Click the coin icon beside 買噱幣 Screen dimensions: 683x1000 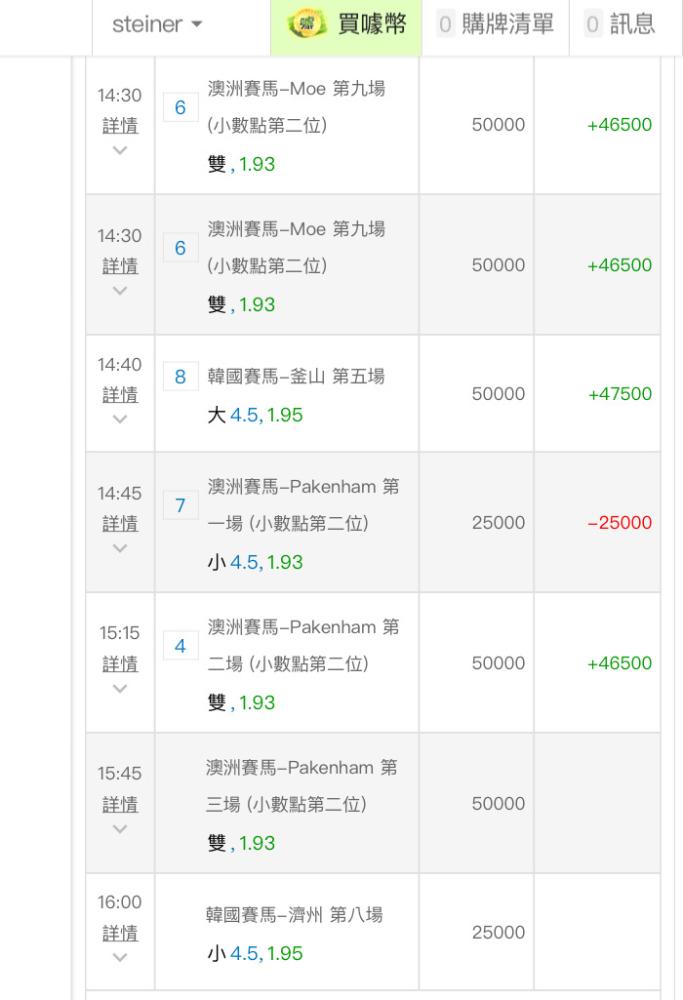tap(303, 25)
